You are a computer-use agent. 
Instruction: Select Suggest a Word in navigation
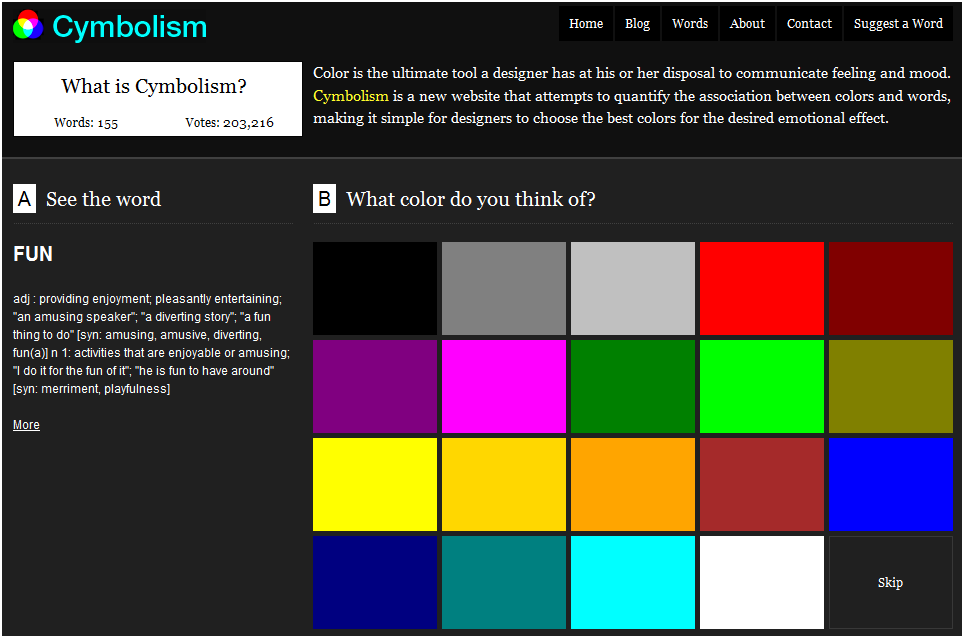[898, 23]
